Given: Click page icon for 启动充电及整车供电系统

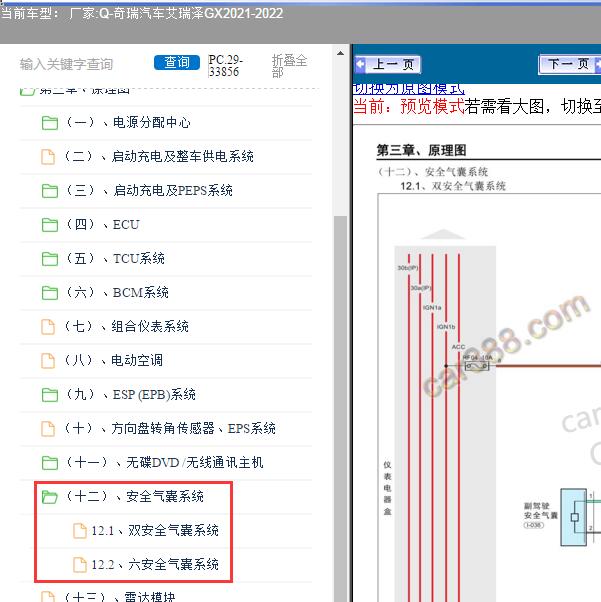Looking at the screenshot, I should [48, 157].
